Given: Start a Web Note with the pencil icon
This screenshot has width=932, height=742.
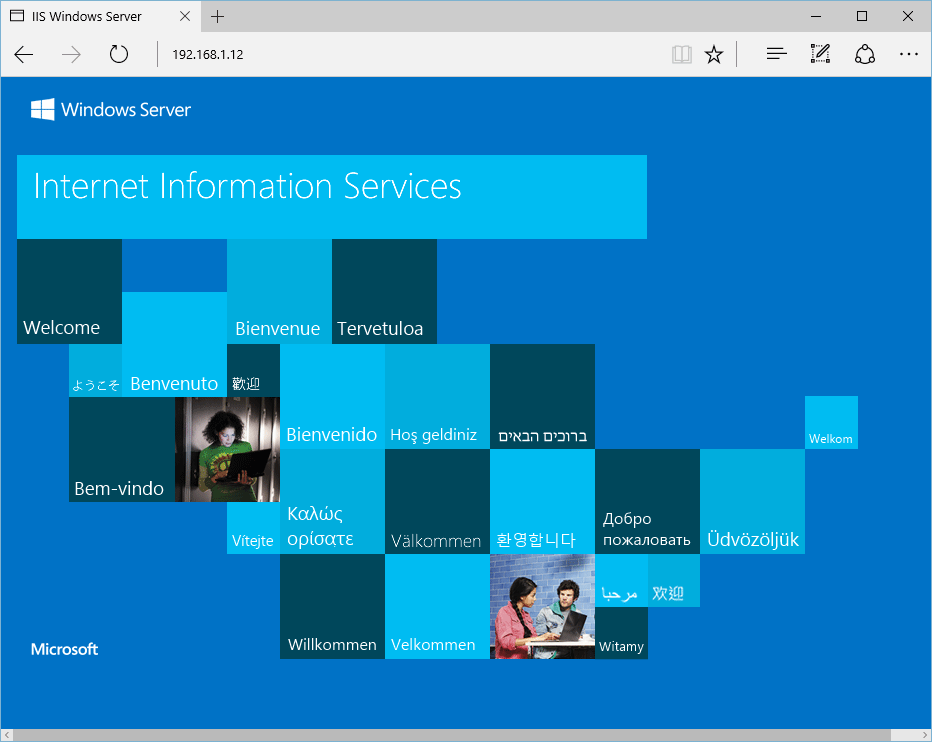Looking at the screenshot, I should 820,54.
